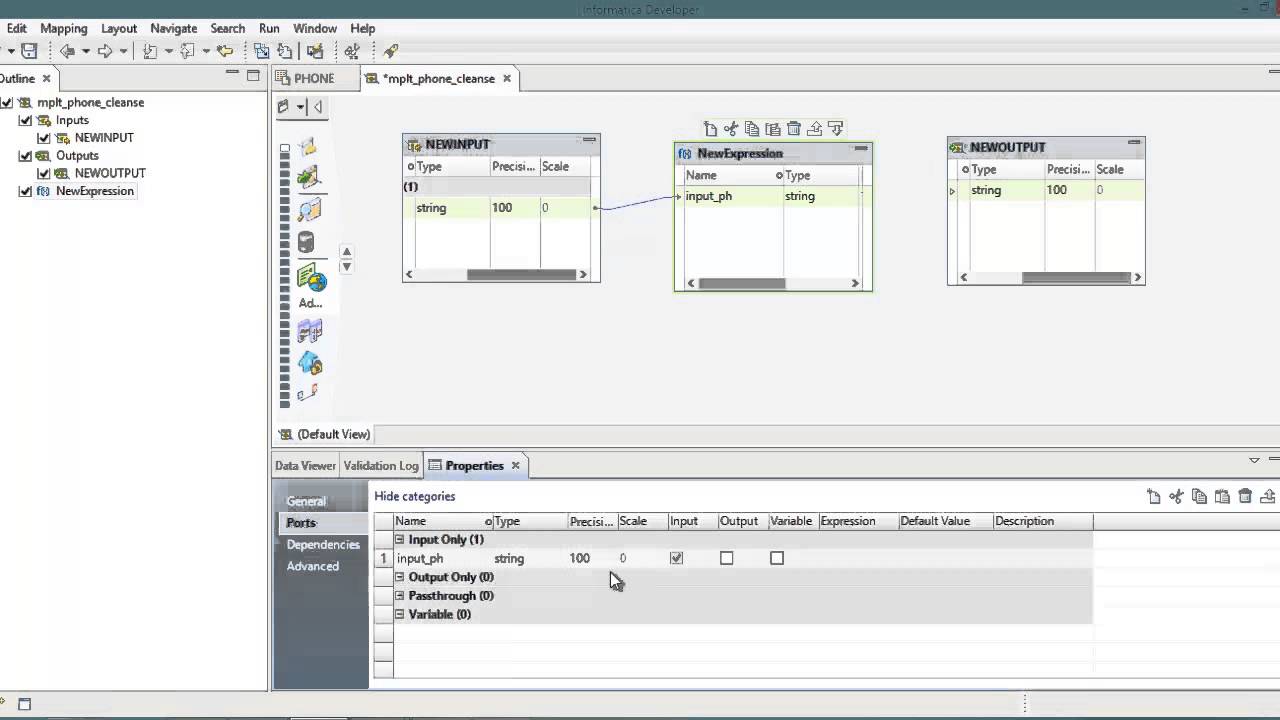Toggle the NEWINPUT checkbox in Outline
Screen dimensions: 1280x720
coord(44,138)
